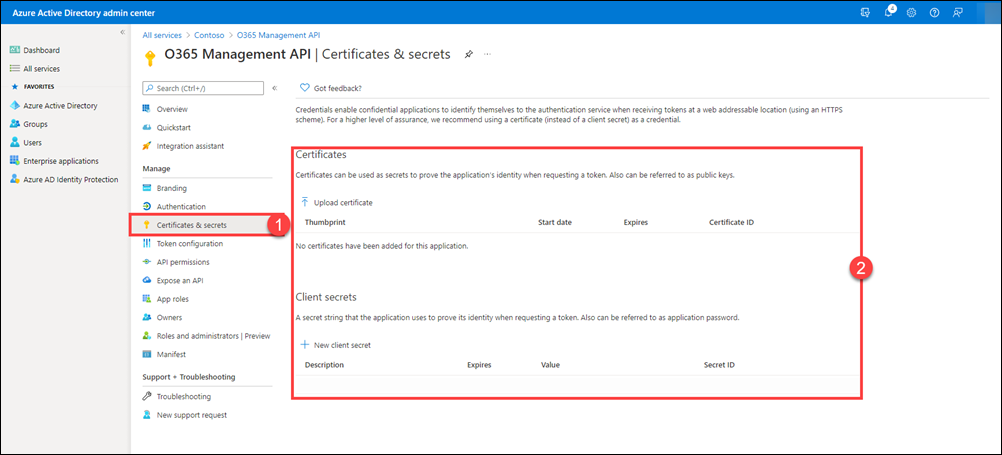Click the Got feedback heart icon

[x=305, y=88]
